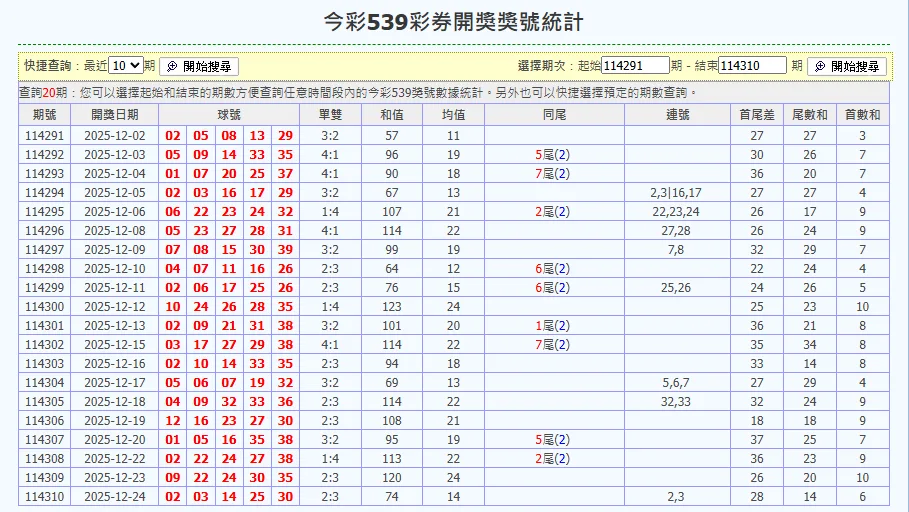Click 5尾(2) in row 114307
The height and width of the screenshot is (512, 909).
coord(552,440)
